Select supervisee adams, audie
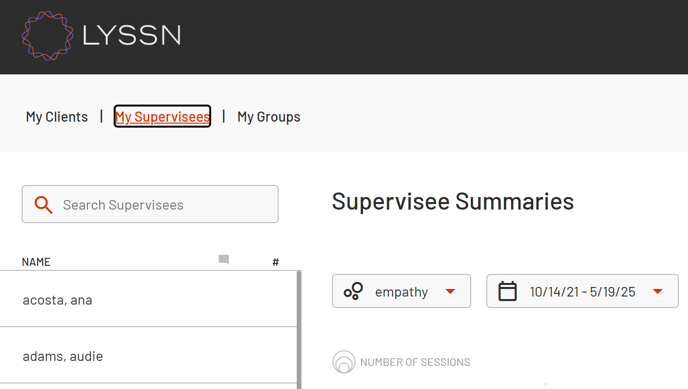 point(148,355)
